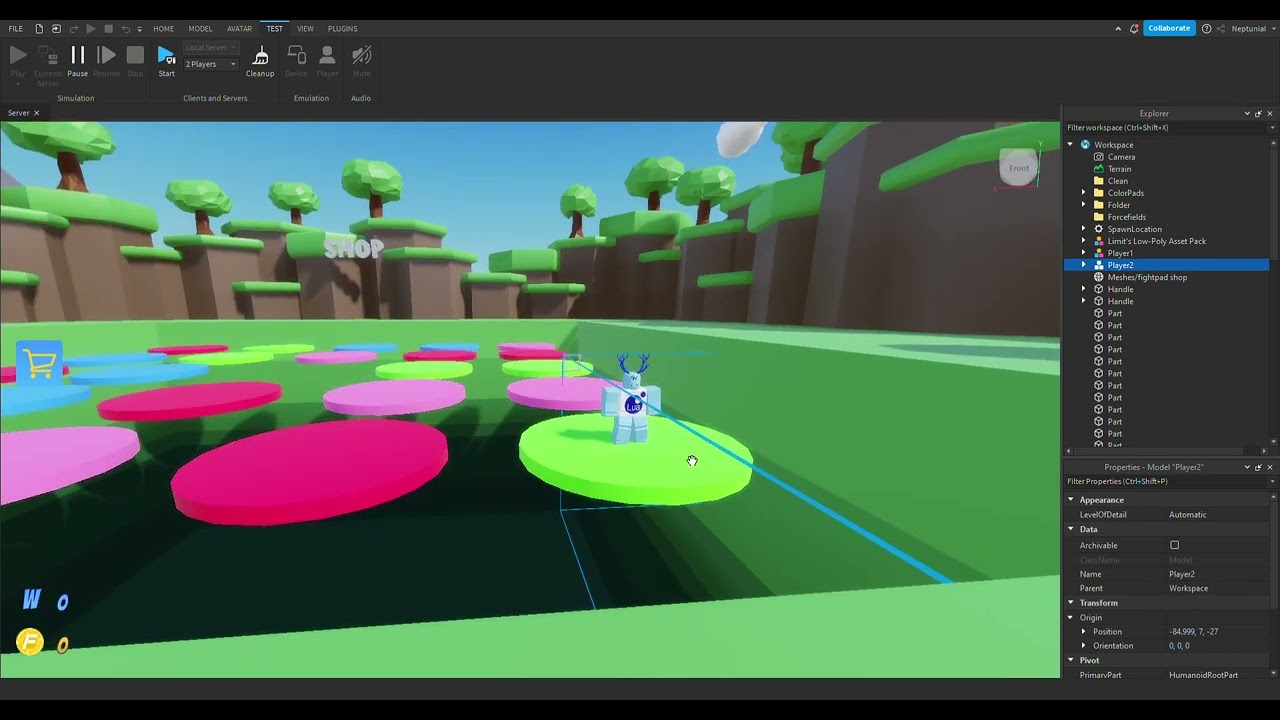Click the Stop simulation icon
This screenshot has height=720, width=1280.
135,55
